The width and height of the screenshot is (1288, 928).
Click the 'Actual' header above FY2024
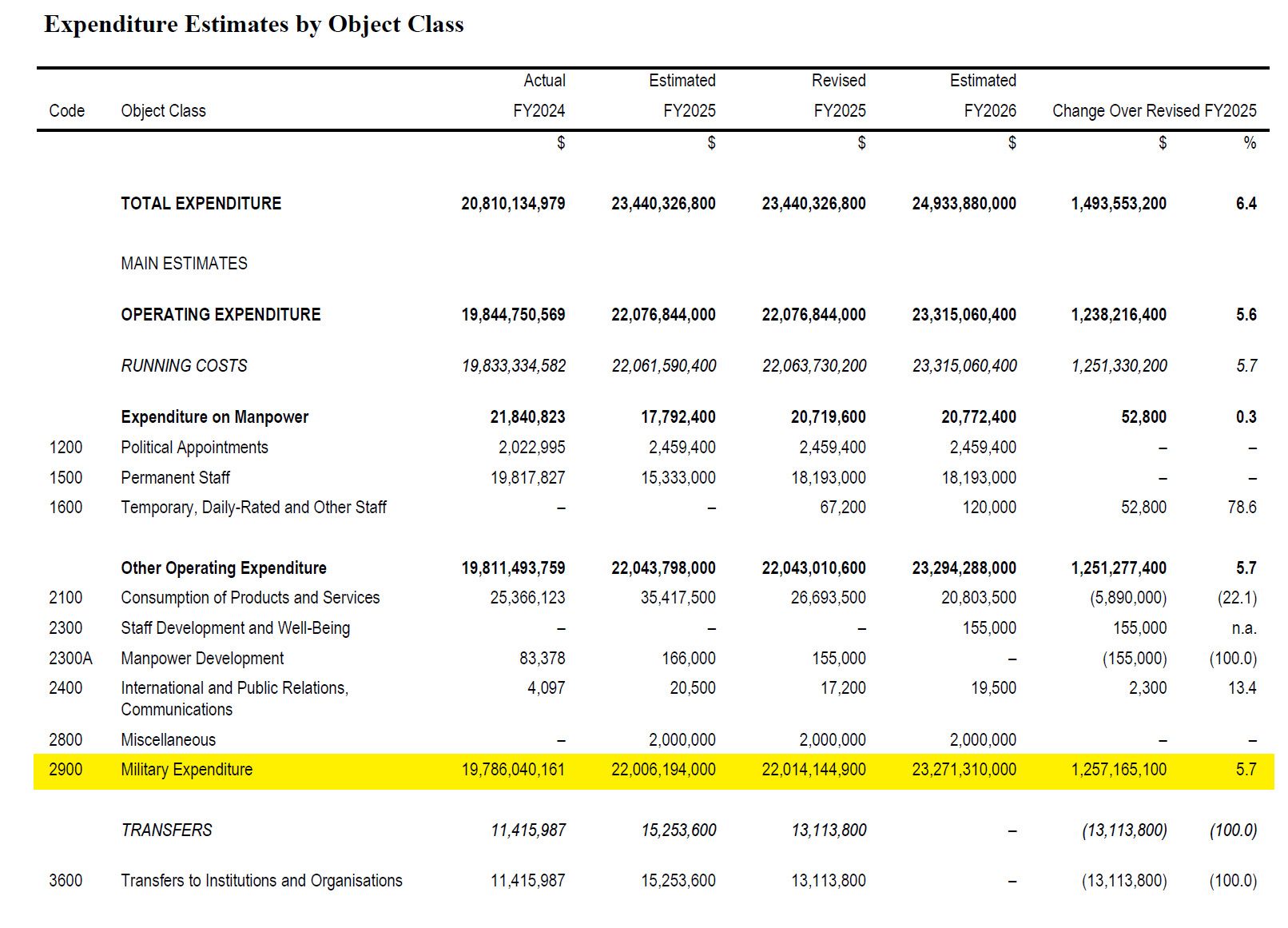[x=544, y=80]
